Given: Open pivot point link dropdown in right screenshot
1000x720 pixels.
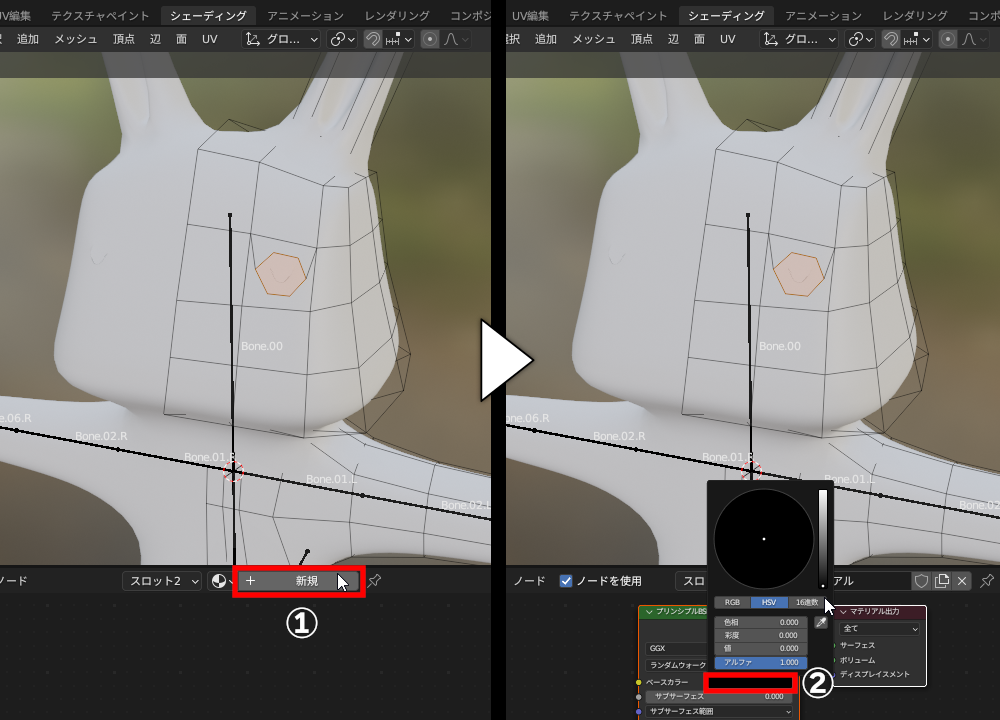Looking at the screenshot, I should click(860, 40).
